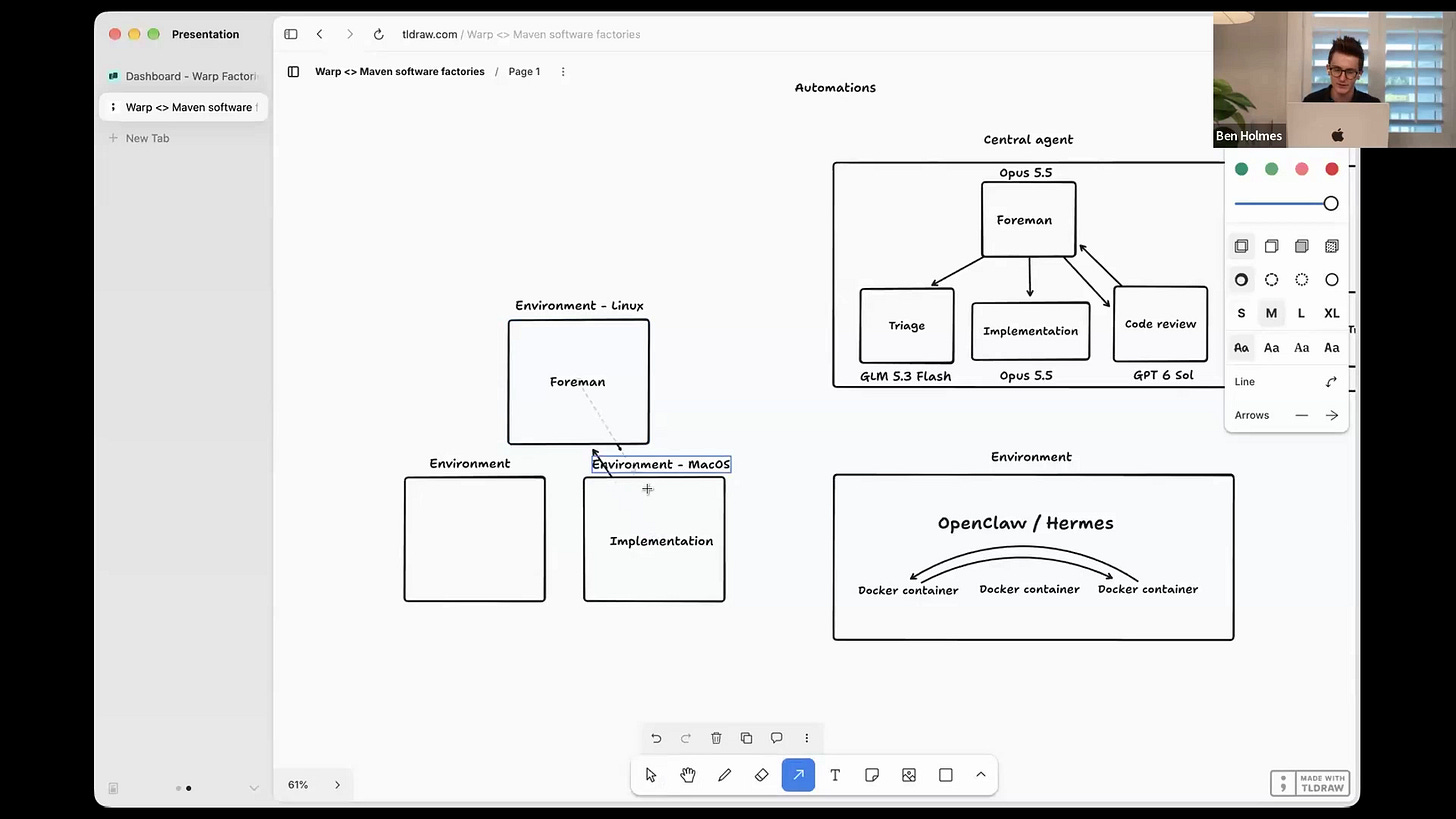Toggle the browser sidebar icon

(291, 34)
